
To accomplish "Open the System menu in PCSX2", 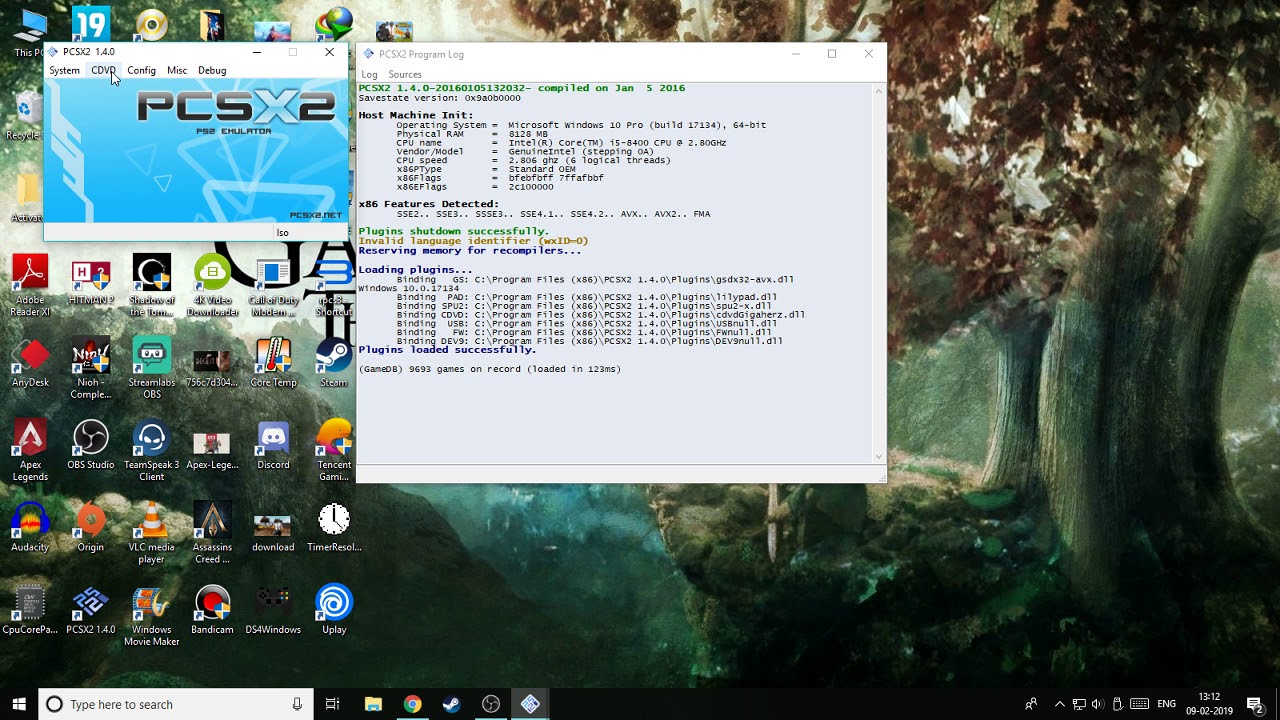I will coord(64,70).
